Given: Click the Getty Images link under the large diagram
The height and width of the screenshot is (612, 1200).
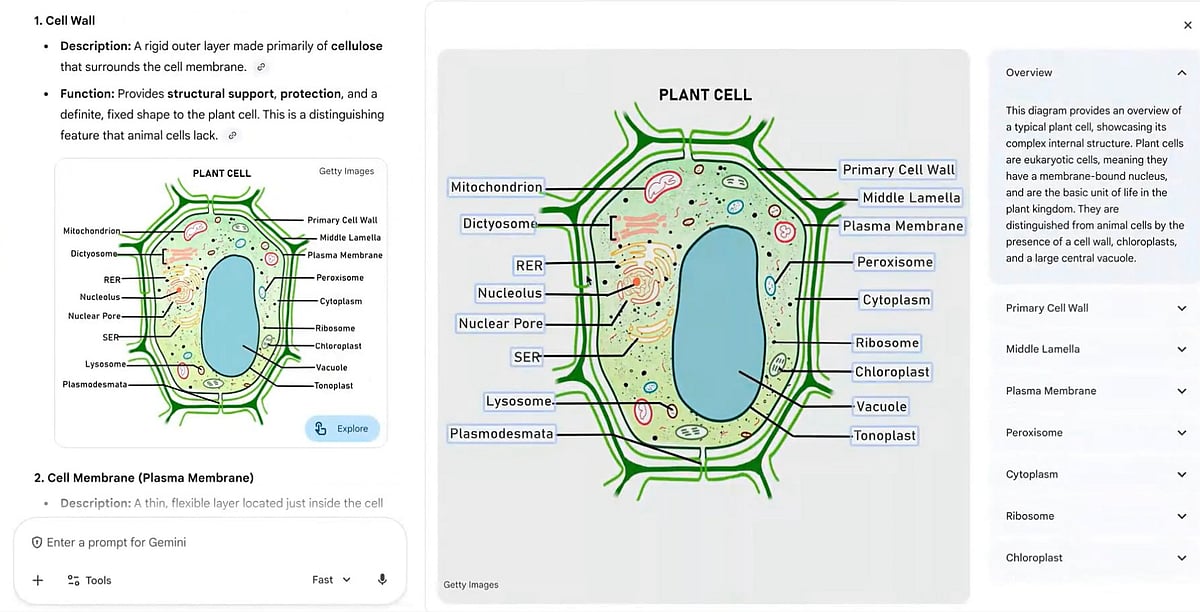Looking at the screenshot, I should 470,584.
